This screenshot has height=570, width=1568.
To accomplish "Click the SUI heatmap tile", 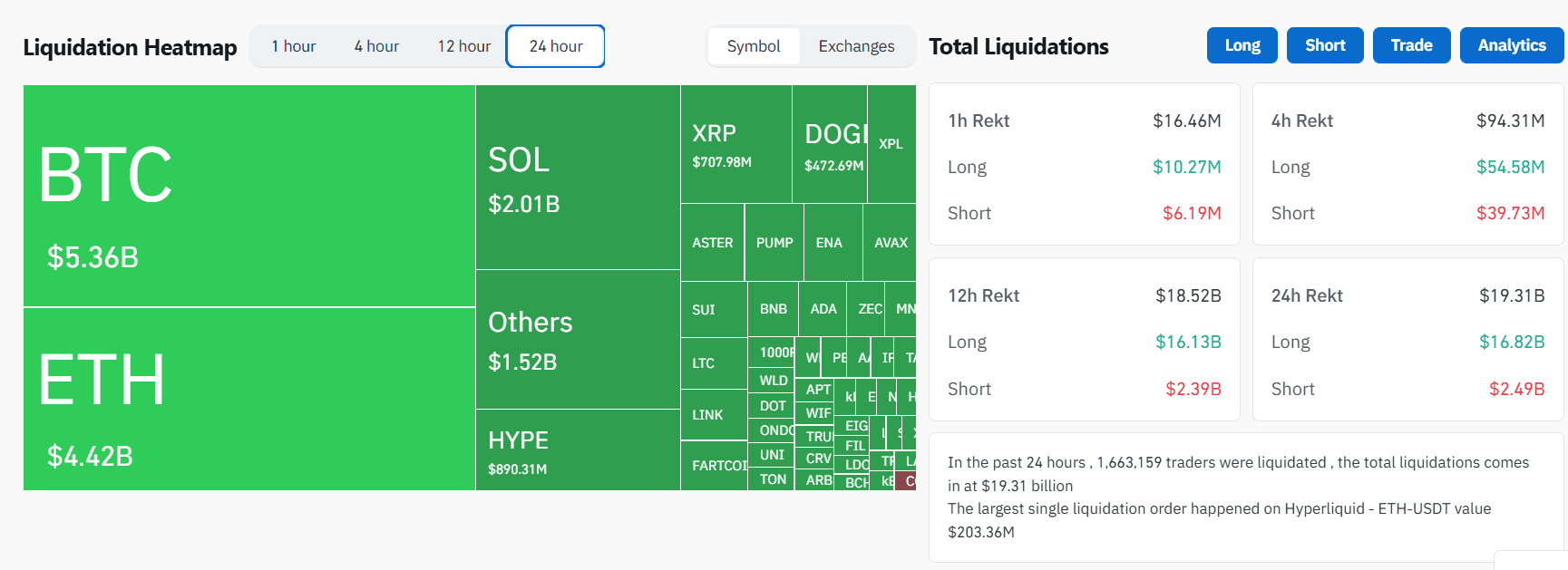I will click(x=713, y=310).
